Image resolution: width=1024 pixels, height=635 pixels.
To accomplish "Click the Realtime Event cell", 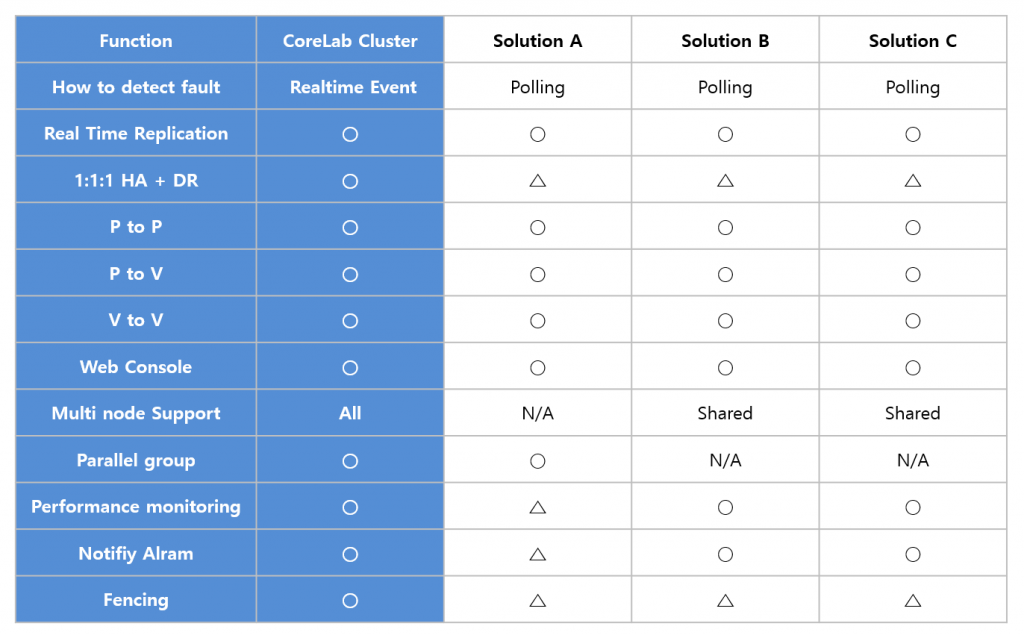I will pos(350,87).
